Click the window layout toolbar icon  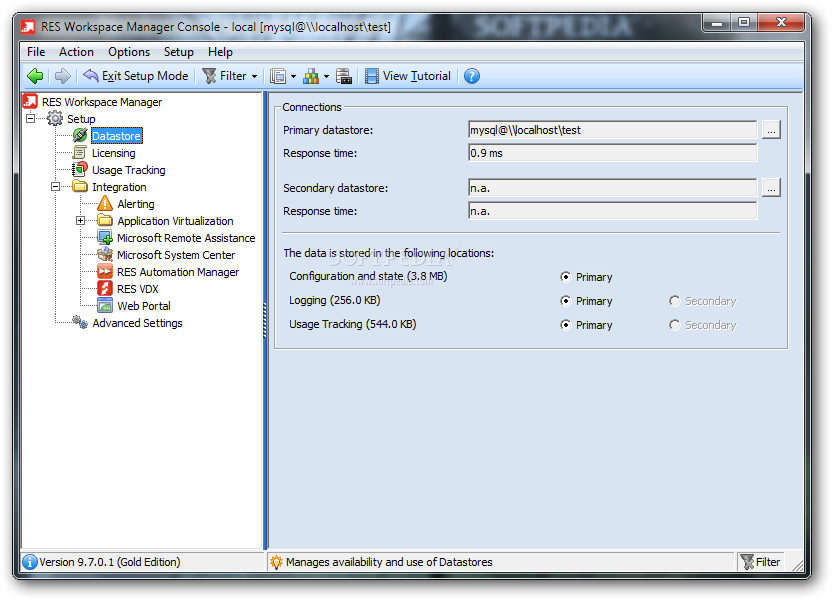pyautogui.click(x=278, y=77)
